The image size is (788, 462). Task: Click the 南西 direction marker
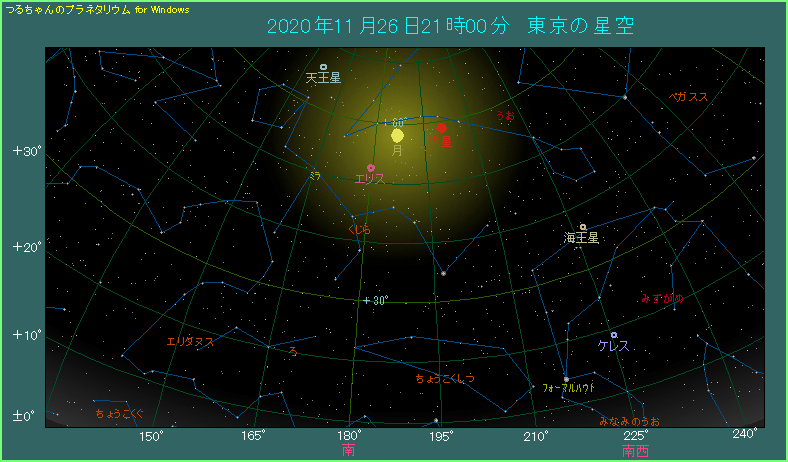pyautogui.click(x=634, y=451)
